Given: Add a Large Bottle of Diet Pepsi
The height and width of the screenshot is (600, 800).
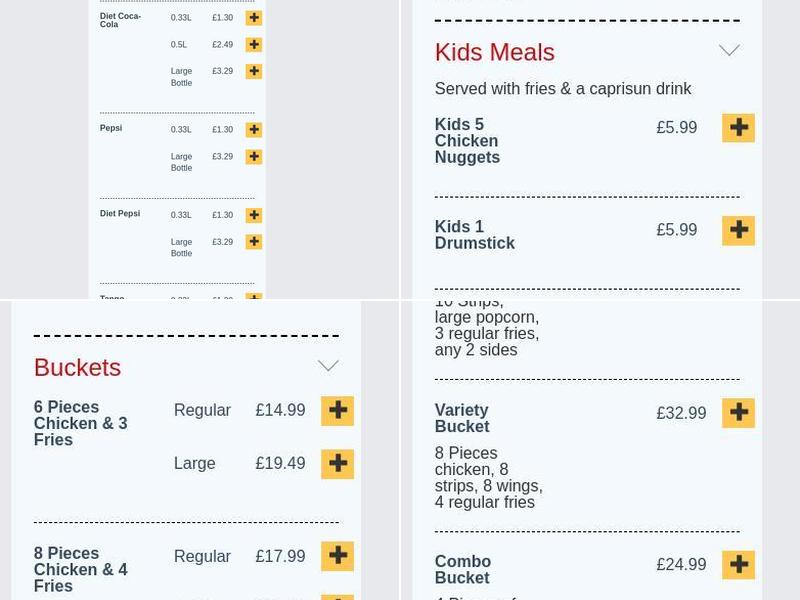Looking at the screenshot, I should coord(254,241).
